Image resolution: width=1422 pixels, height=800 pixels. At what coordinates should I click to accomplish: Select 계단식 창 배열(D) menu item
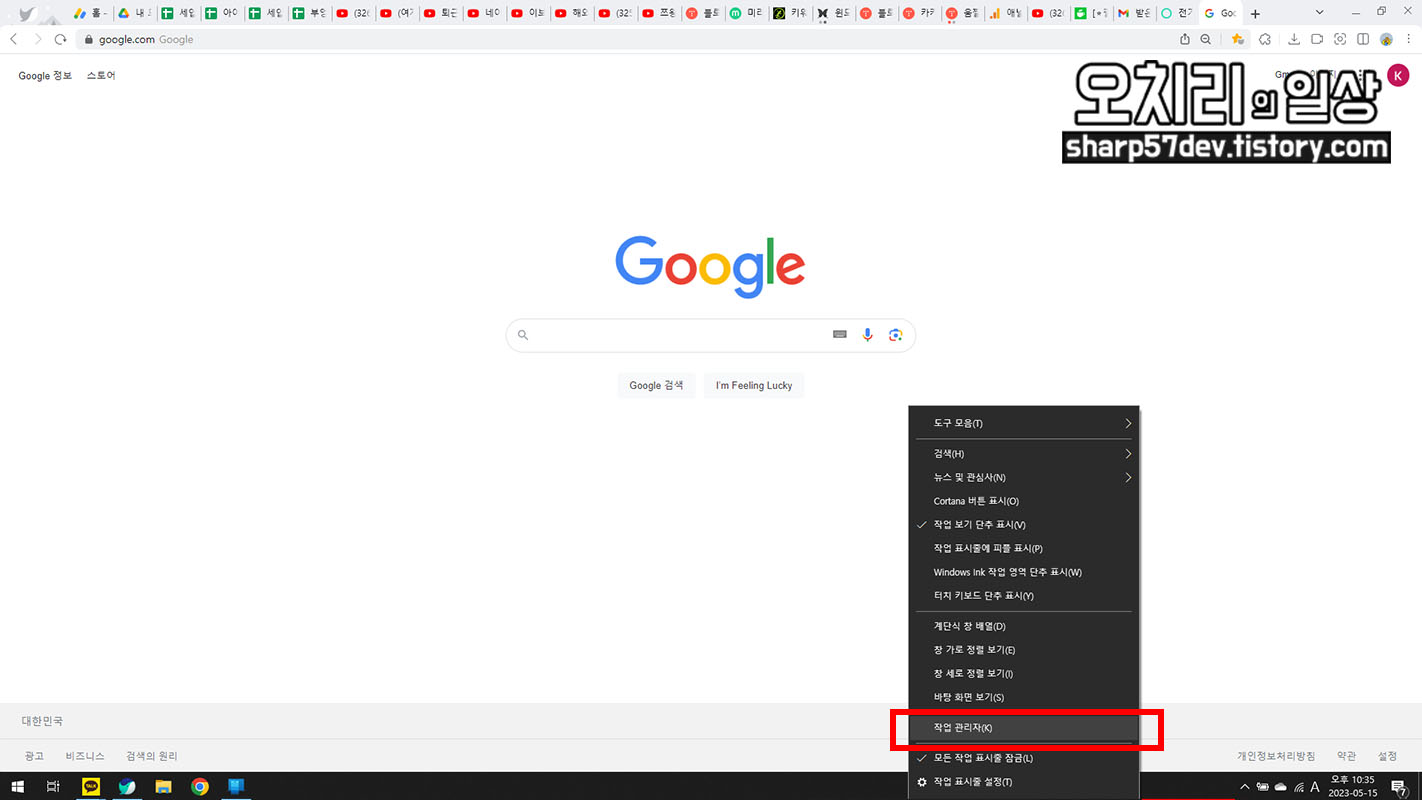pos(1024,626)
